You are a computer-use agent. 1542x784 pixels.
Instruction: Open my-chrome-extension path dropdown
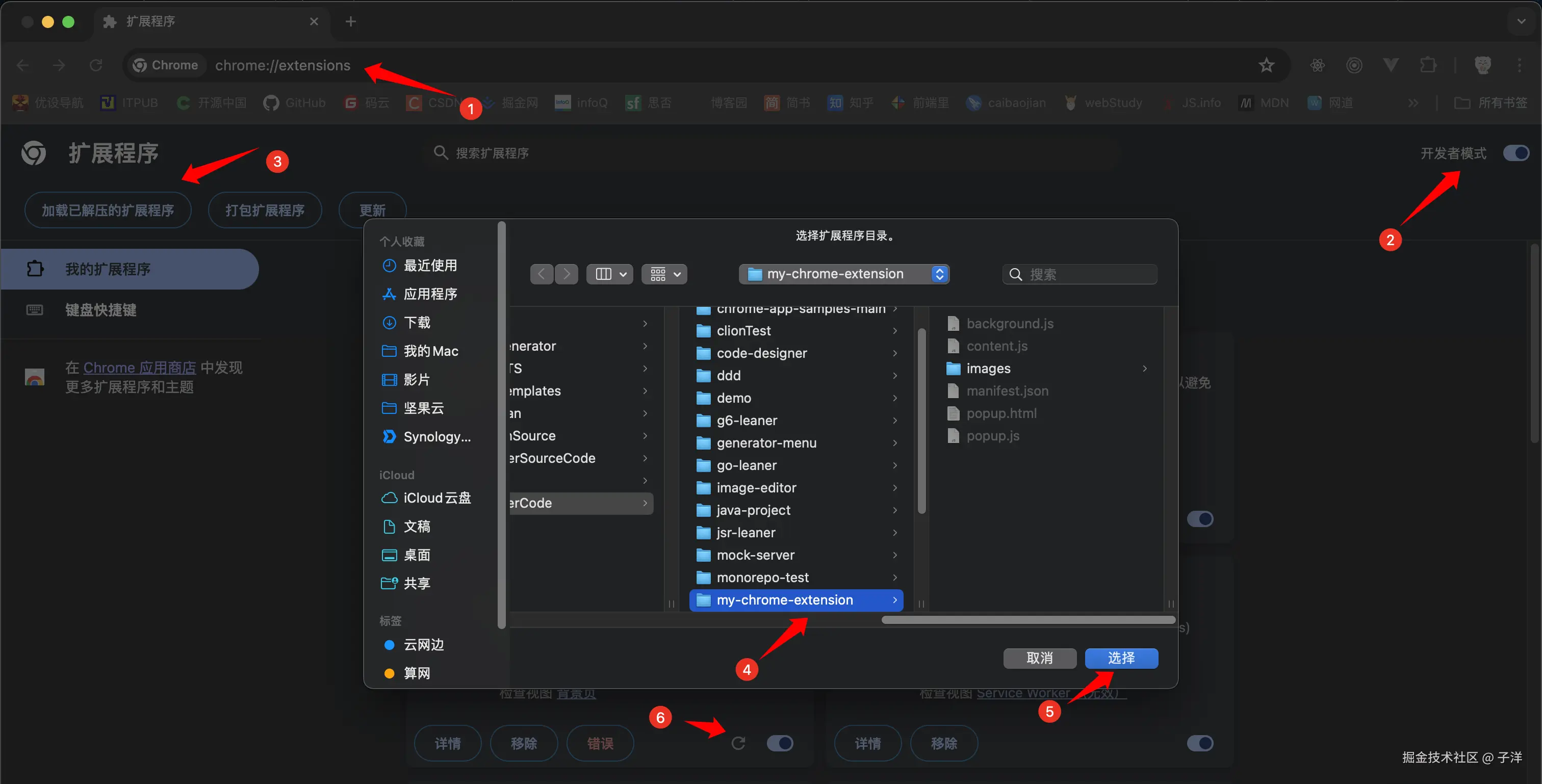844,274
